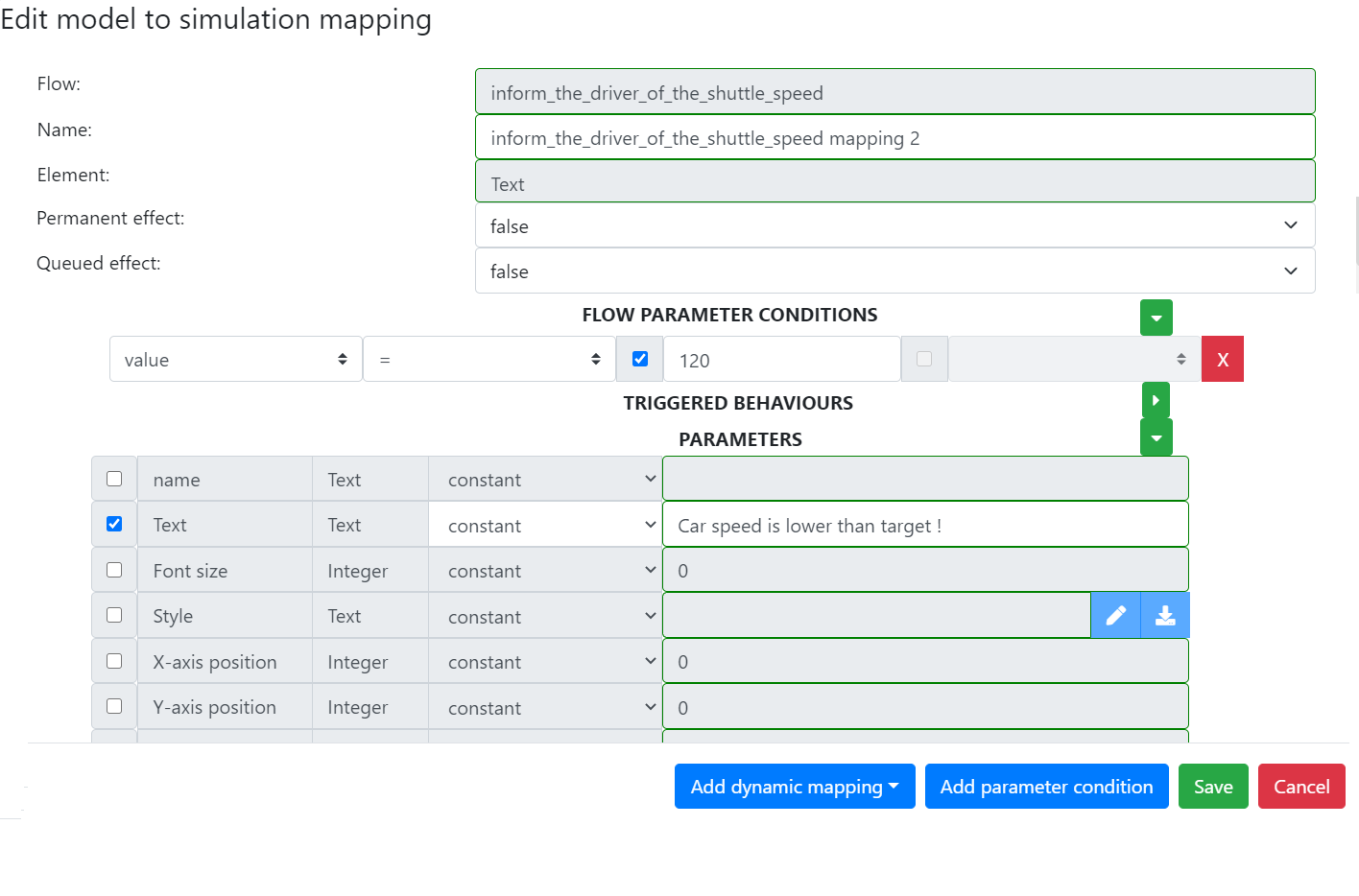This screenshot has width=1359, height=896.
Task: Click the 'Edit model to simulation mapping' title
Action: click(x=216, y=19)
